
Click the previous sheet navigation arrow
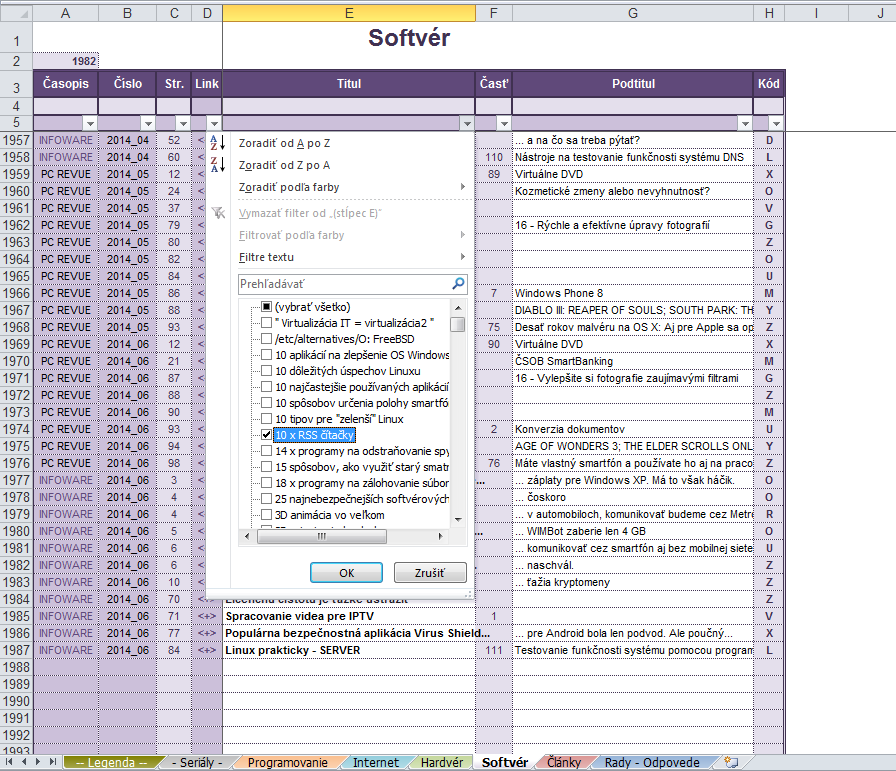click(x=23, y=762)
